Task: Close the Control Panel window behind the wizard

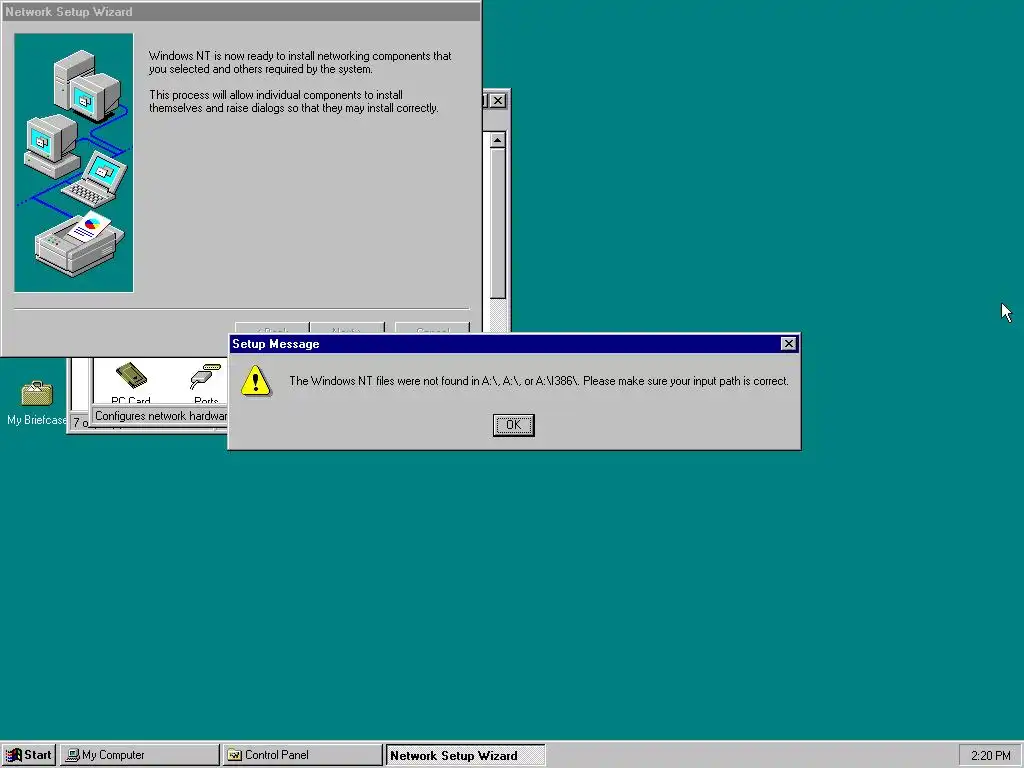Action: click(498, 101)
